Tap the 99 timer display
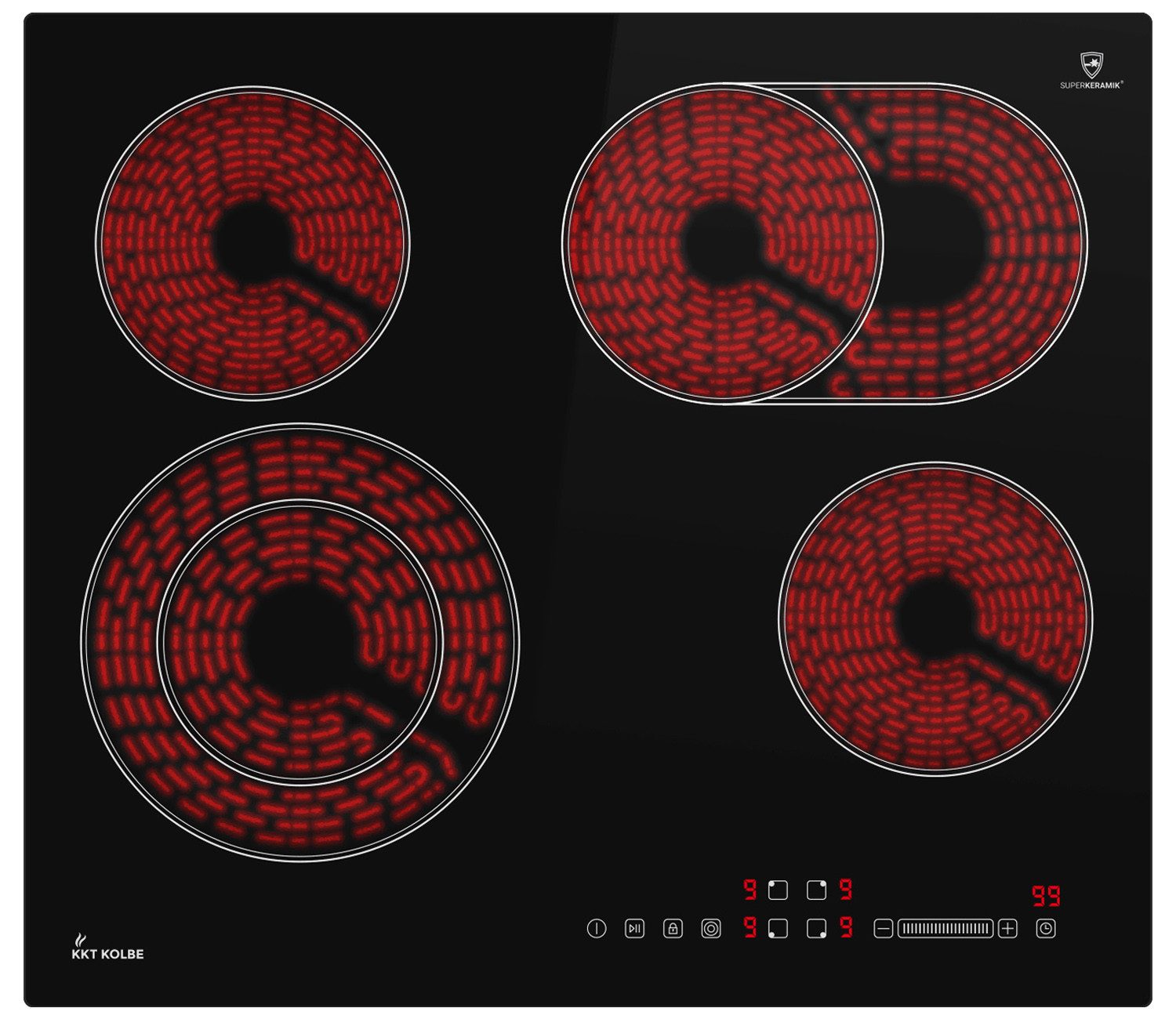Image resolution: width=1176 pixels, height=1019 pixels. tap(1046, 895)
